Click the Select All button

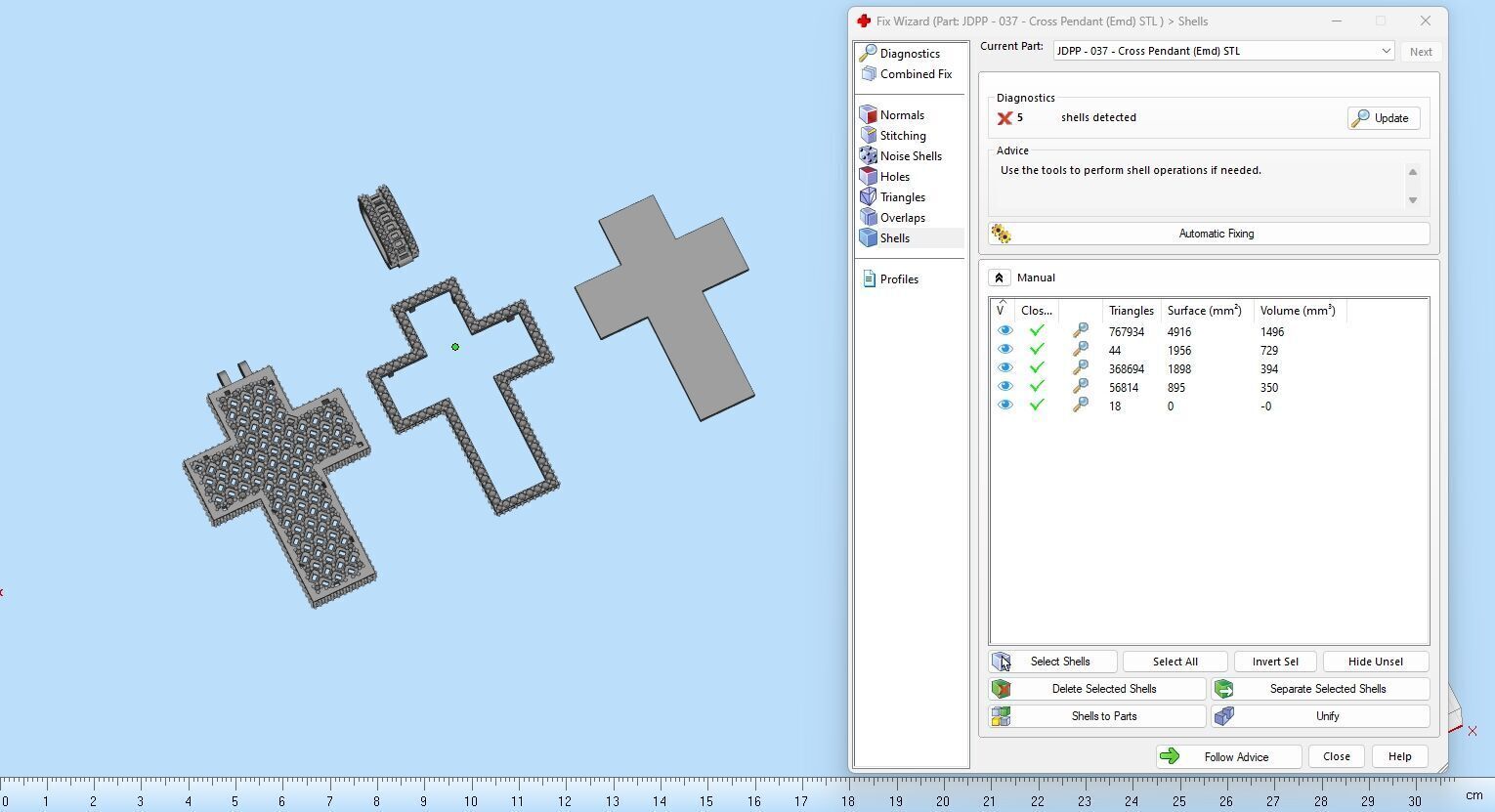click(x=1175, y=662)
